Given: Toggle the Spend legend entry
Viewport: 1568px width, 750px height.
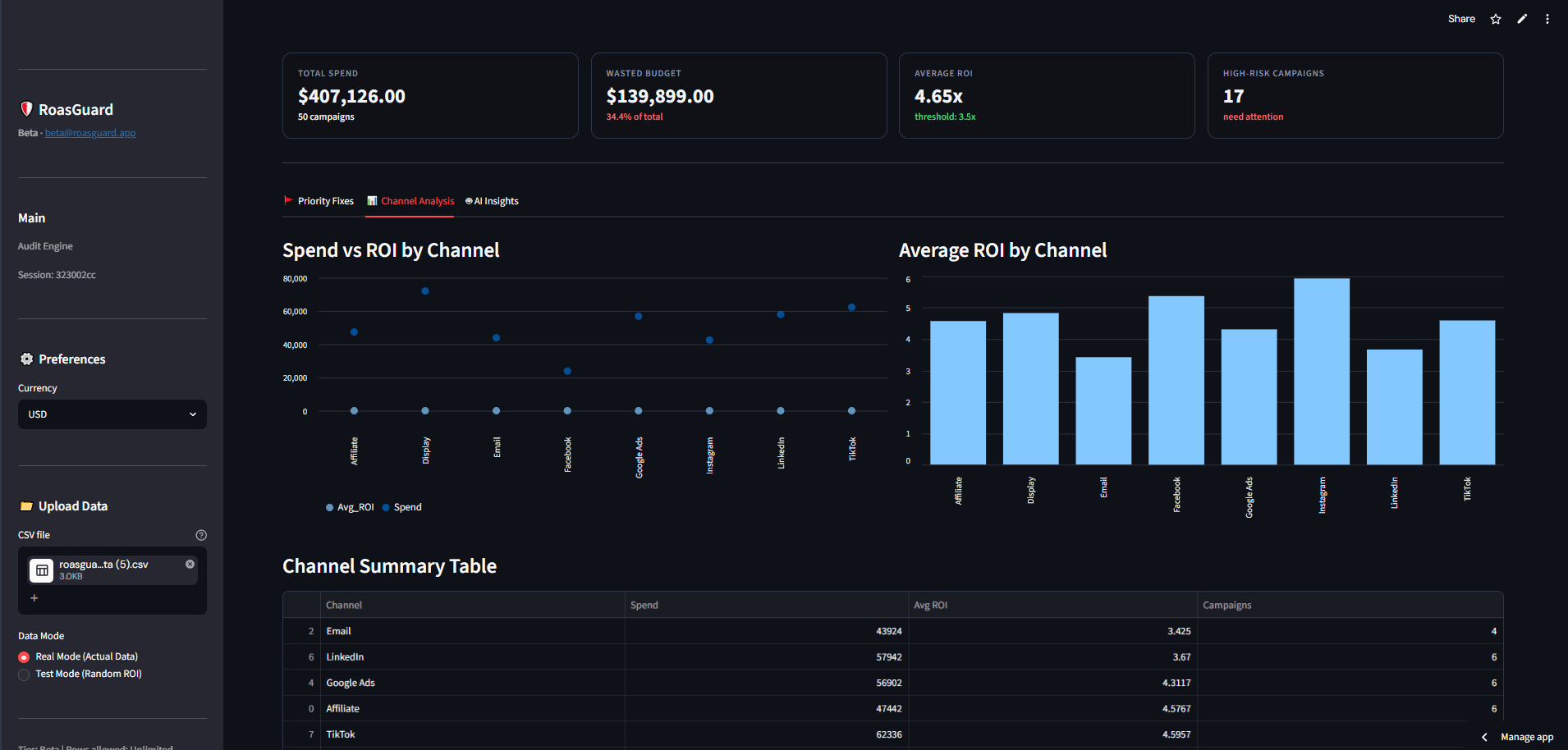Looking at the screenshot, I should click(402, 507).
